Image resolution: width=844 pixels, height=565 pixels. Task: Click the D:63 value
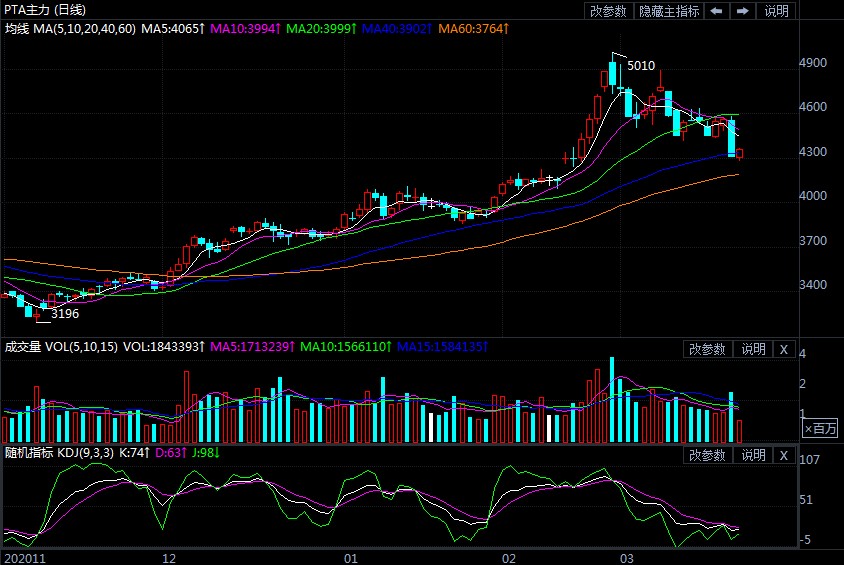[171, 453]
